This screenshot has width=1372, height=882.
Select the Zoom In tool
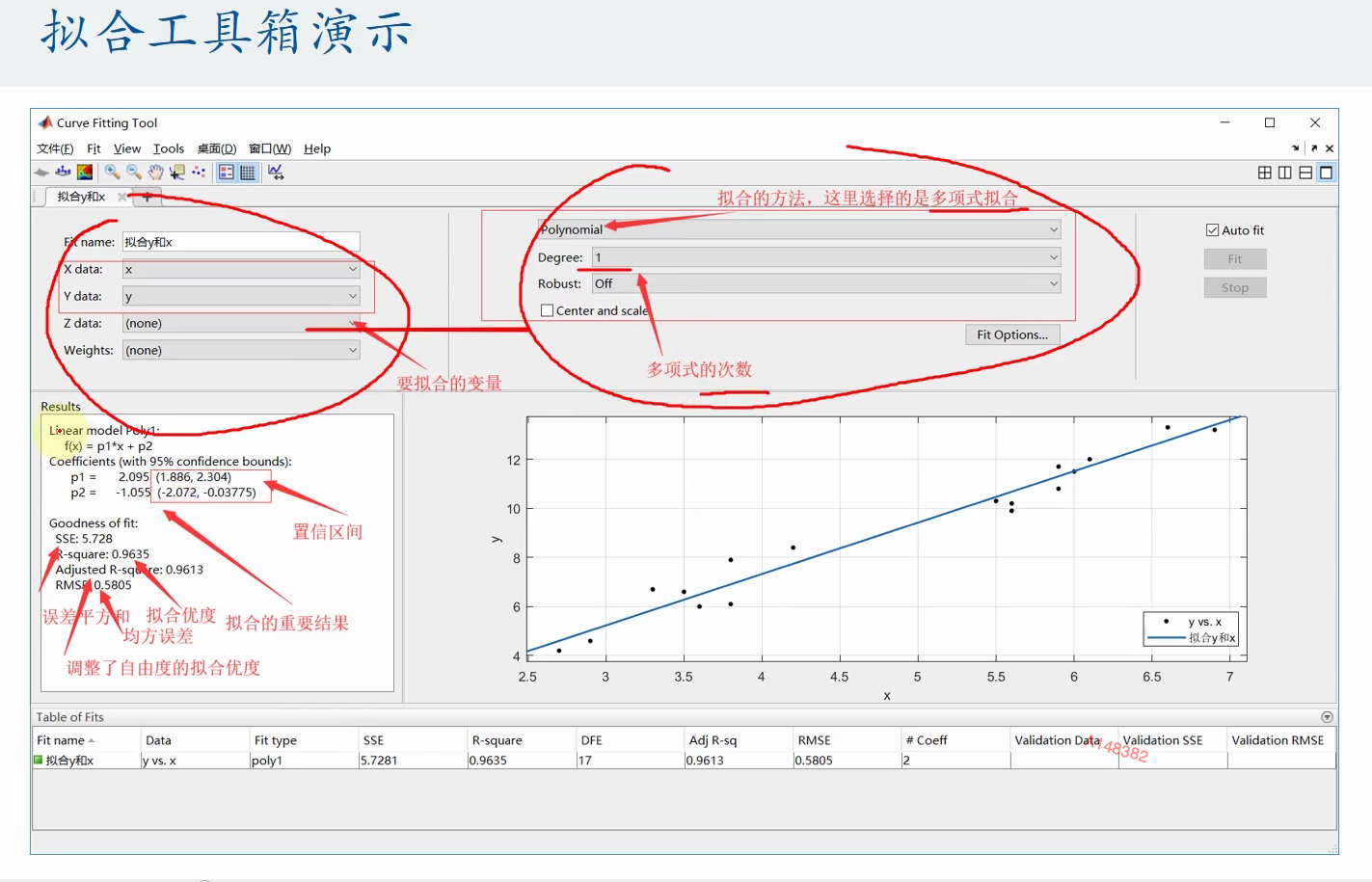click(x=112, y=172)
